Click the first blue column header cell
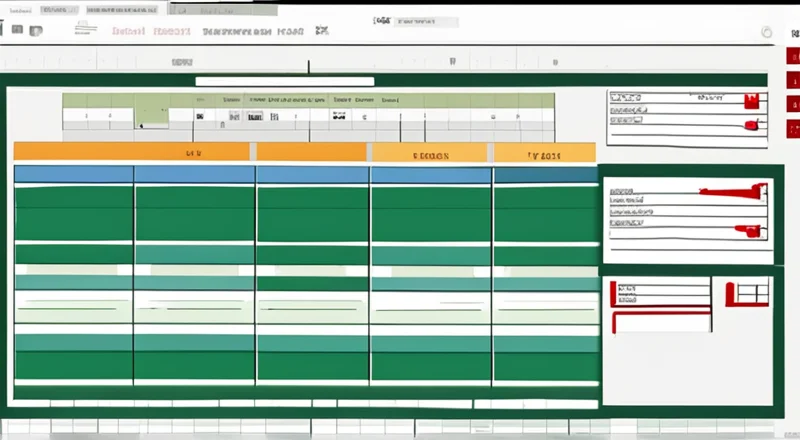This screenshot has width=800, height=440. pos(74,174)
